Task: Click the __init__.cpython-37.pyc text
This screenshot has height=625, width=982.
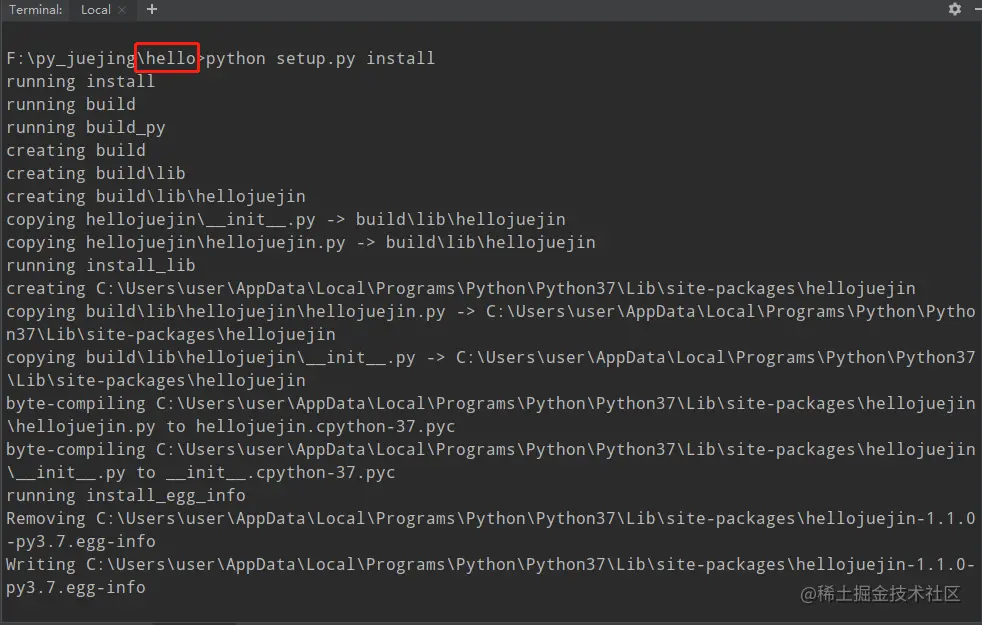Action: point(280,472)
